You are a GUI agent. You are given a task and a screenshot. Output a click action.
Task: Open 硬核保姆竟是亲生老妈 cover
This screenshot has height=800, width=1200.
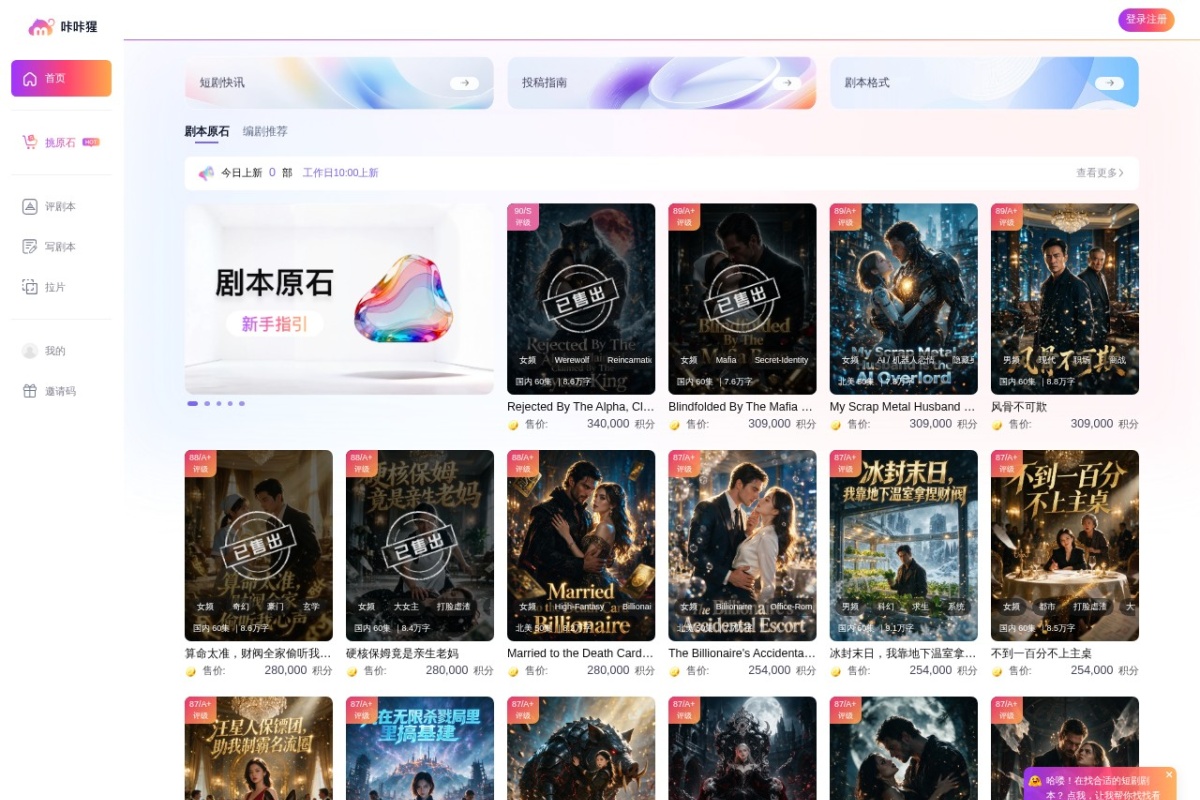[420, 545]
